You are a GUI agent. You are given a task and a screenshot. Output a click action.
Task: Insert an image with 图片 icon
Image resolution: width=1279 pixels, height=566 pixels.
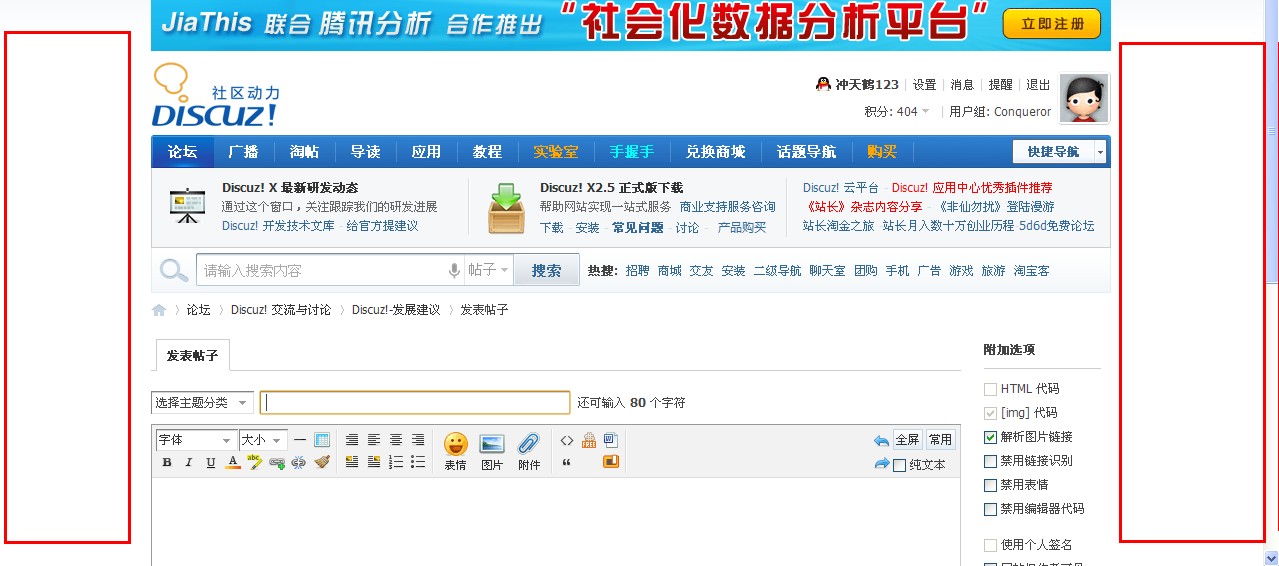pyautogui.click(x=492, y=452)
